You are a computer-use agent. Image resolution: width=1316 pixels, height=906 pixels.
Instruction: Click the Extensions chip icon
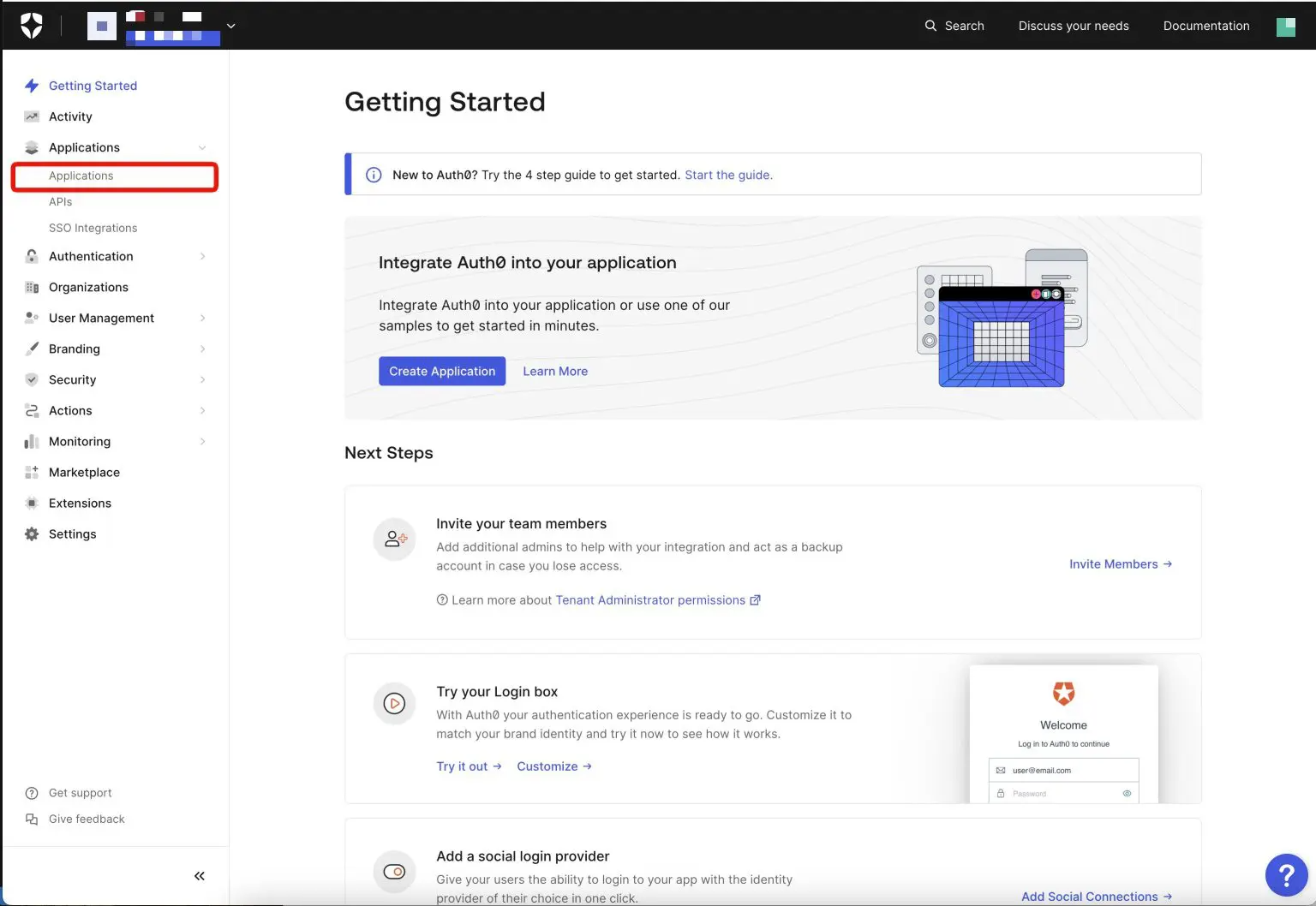32,503
